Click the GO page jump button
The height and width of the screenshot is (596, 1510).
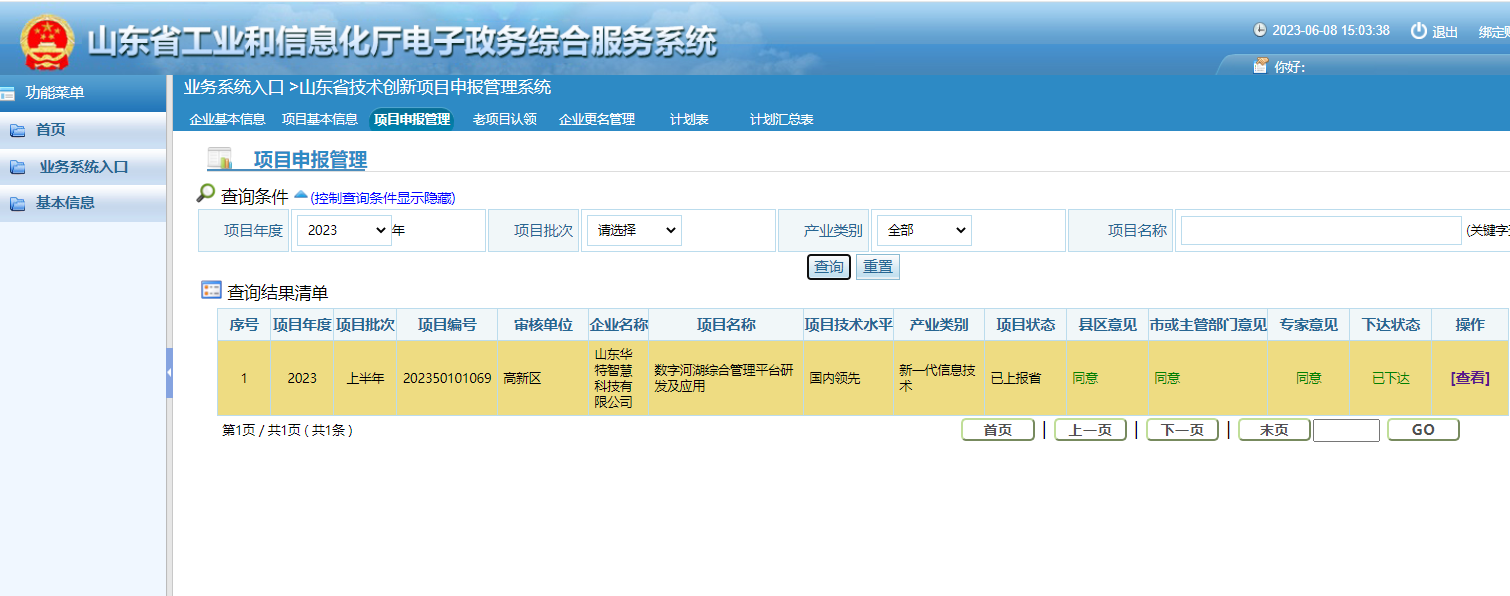(x=1422, y=430)
